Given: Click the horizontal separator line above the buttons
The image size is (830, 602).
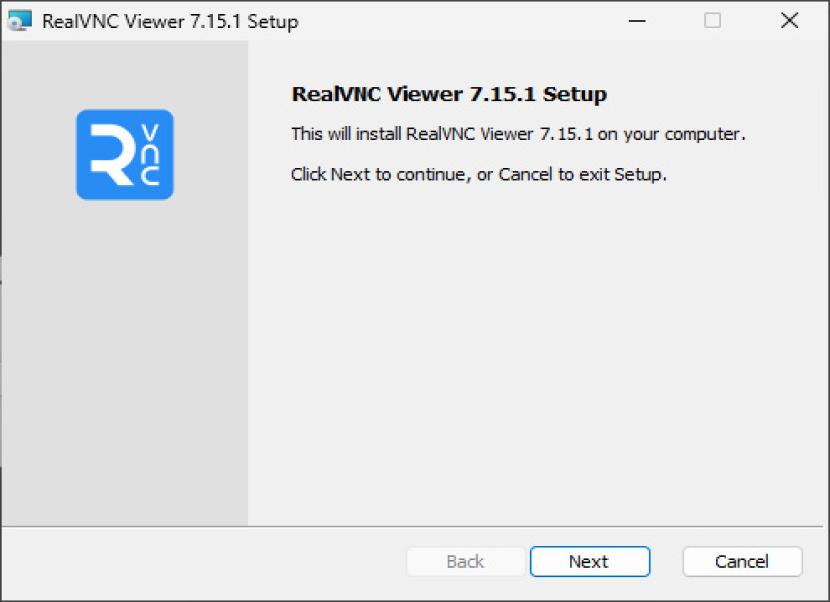Looking at the screenshot, I should [415, 526].
